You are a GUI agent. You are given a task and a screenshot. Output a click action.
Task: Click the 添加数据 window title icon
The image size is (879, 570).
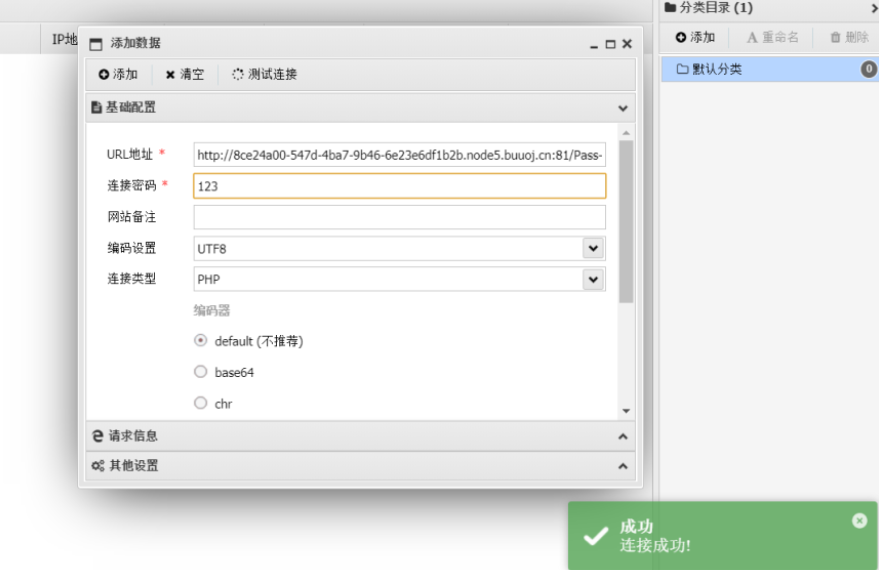coord(96,44)
